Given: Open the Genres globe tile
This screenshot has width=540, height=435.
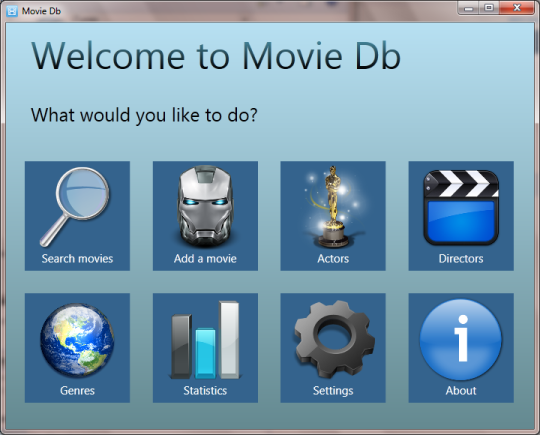Looking at the screenshot, I should 77,348.
